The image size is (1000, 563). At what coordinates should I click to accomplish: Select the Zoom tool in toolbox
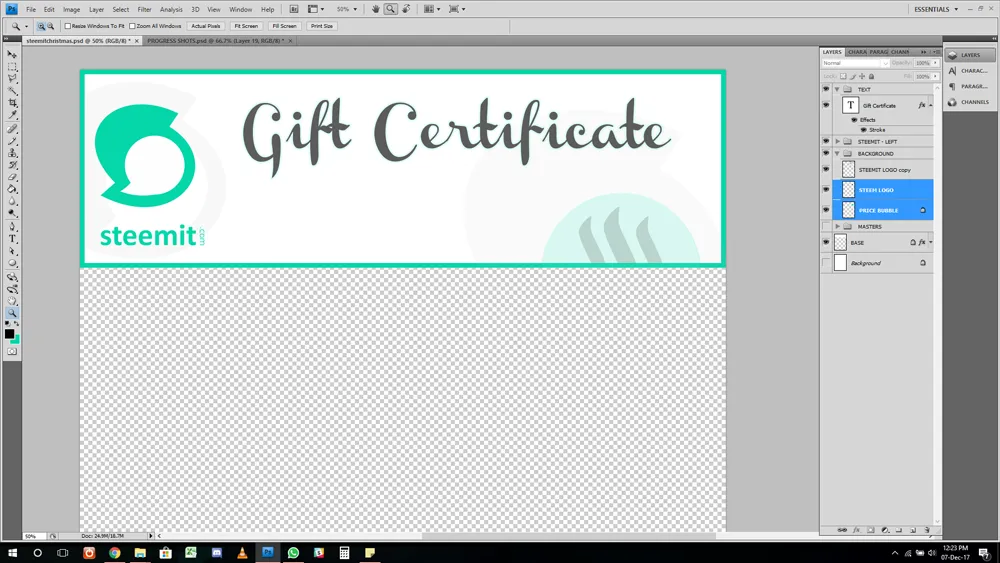tap(12, 313)
